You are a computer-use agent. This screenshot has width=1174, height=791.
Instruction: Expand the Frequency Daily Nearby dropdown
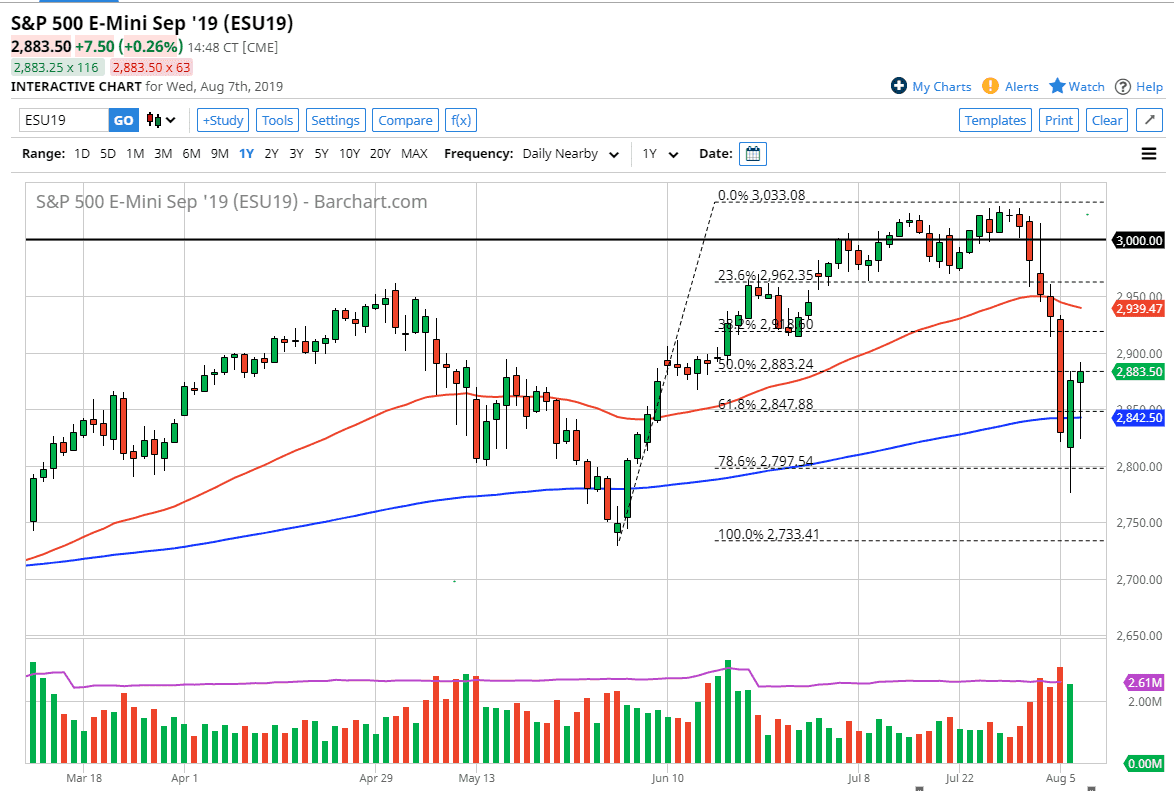pyautogui.click(x=568, y=153)
